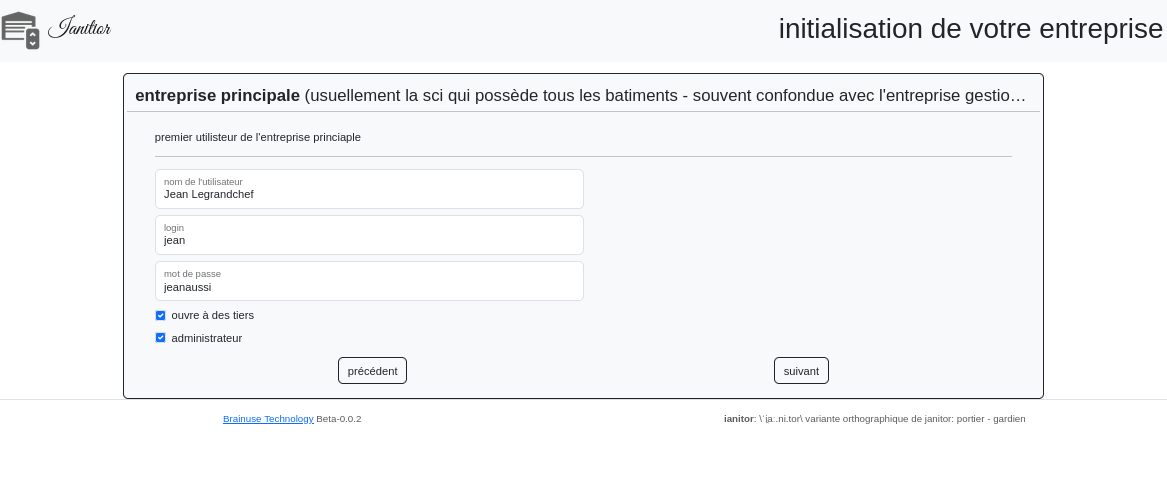
Task: Uncheck the "ouvre à des tiers" checkbox
Action: click(160, 315)
